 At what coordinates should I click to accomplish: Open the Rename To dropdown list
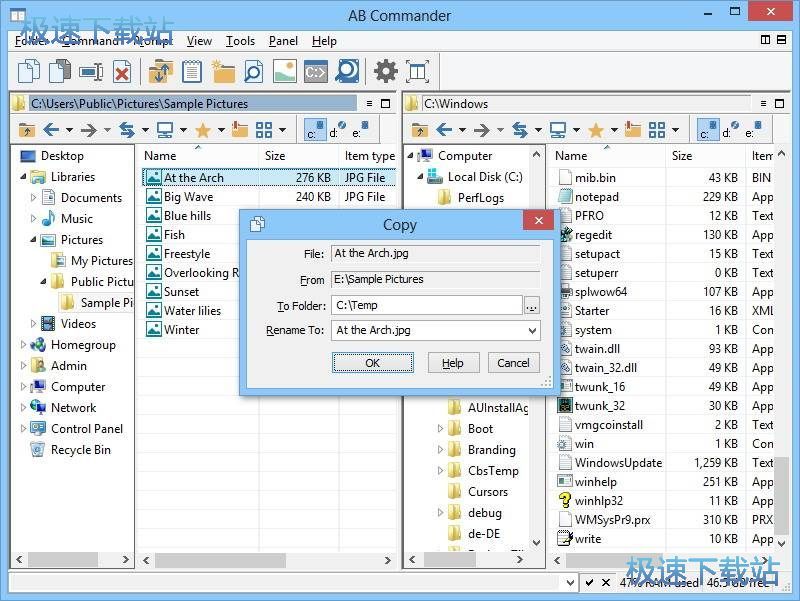(x=531, y=330)
